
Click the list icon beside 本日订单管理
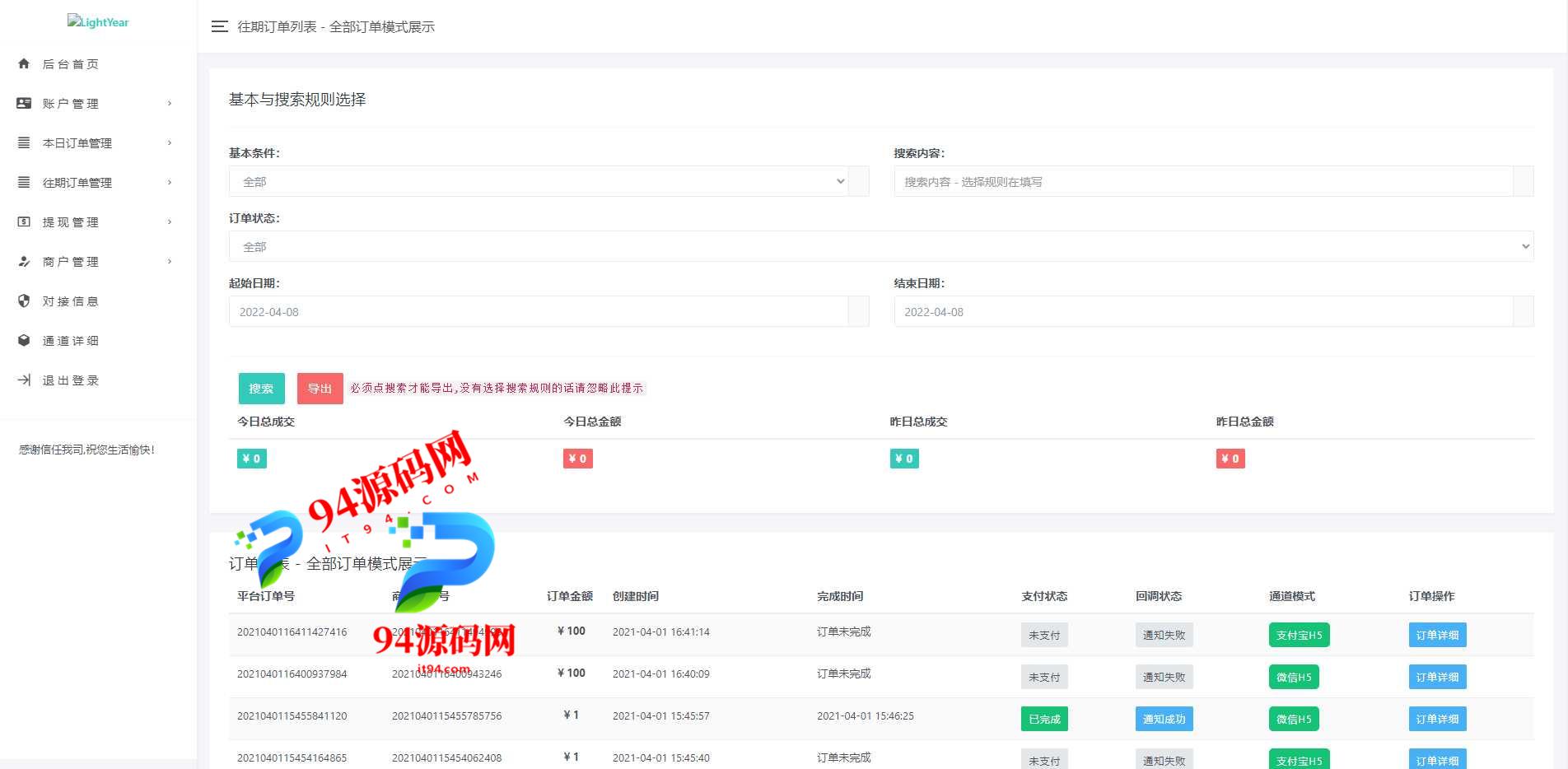tap(24, 142)
